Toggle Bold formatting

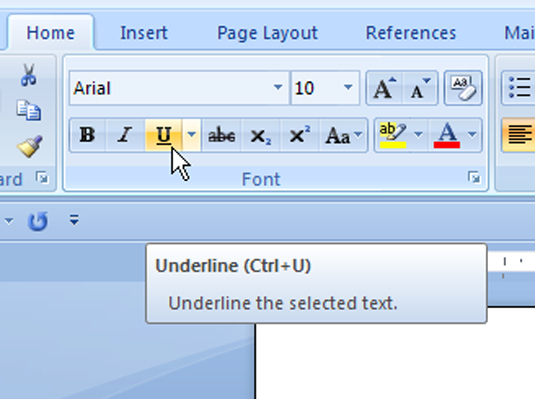(87, 135)
